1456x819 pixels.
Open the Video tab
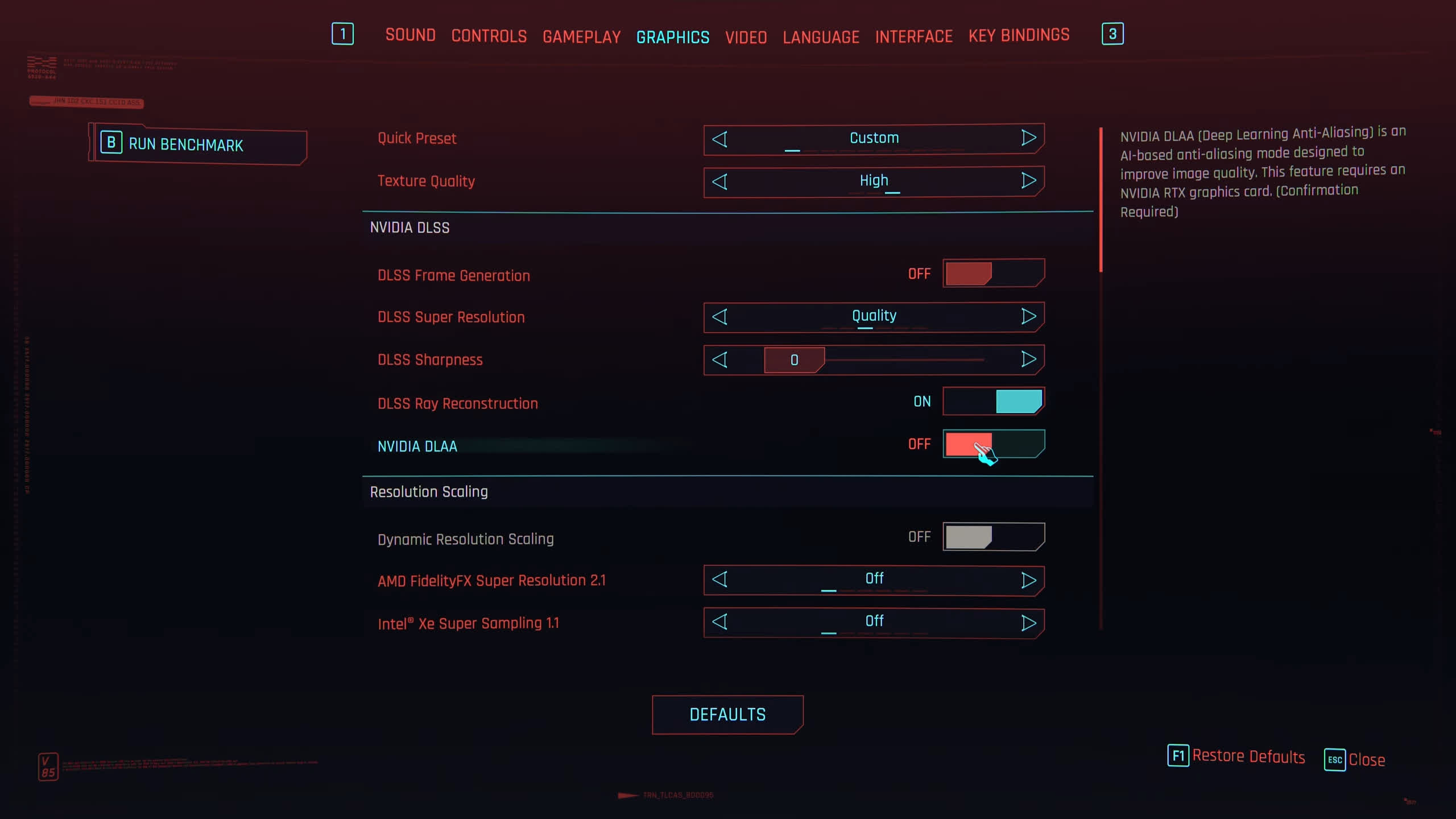(x=746, y=38)
